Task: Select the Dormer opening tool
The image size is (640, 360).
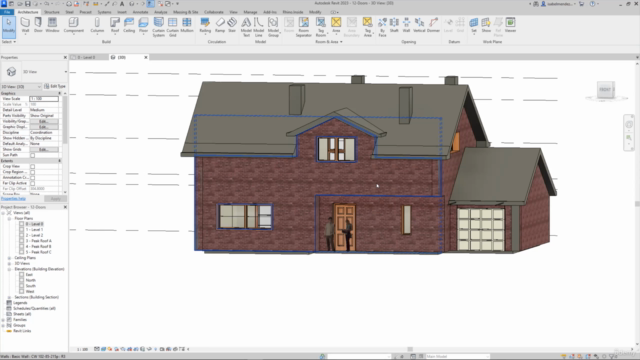Action: [433, 25]
